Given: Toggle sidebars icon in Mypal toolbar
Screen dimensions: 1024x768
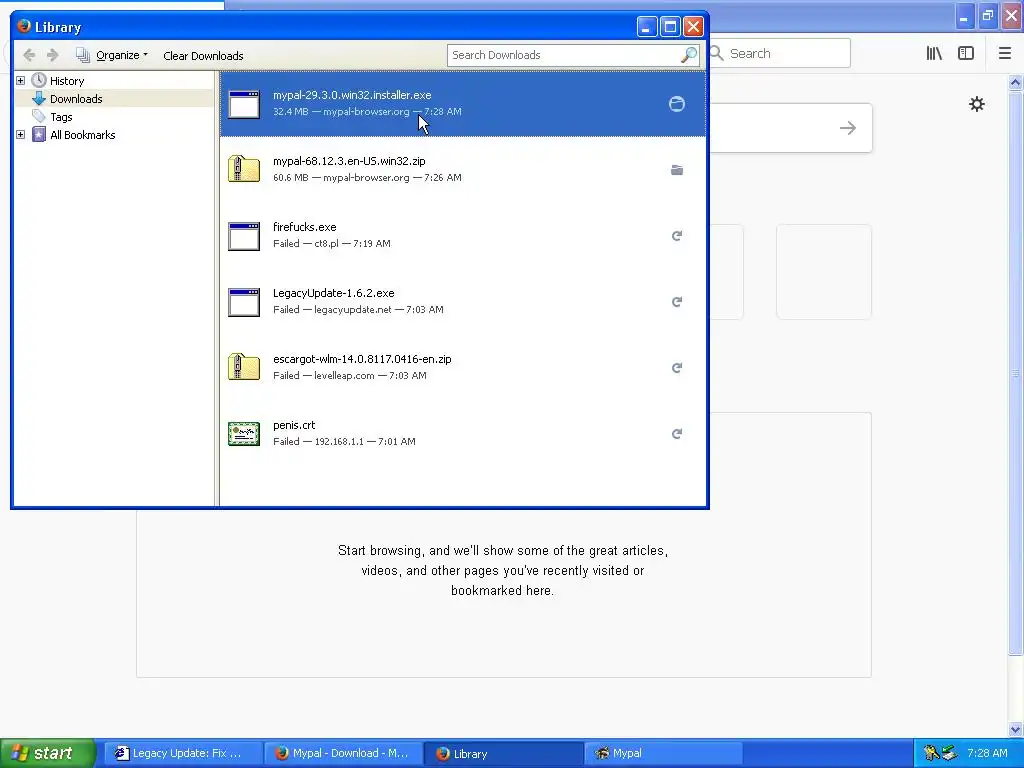Looking at the screenshot, I should point(966,54).
